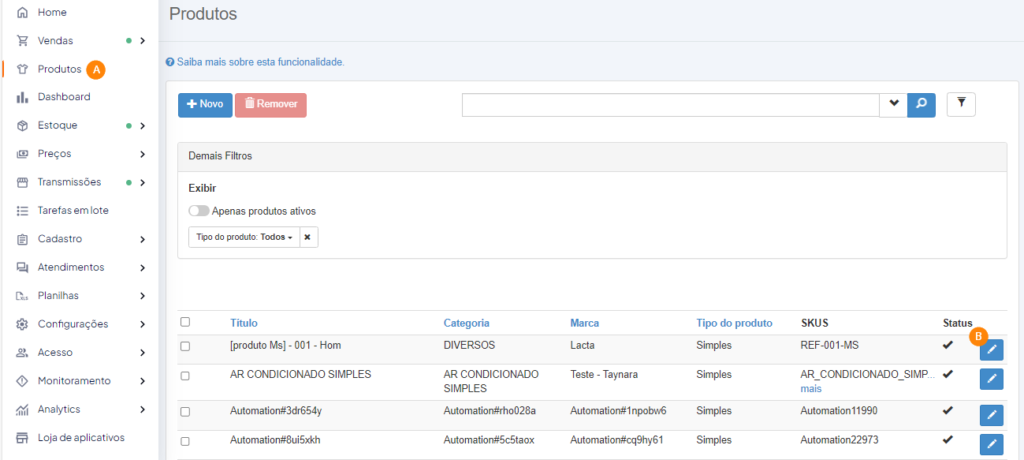Toggle Apenas produtos ativos switch
Viewport: 1024px width, 460px height.
click(199, 211)
